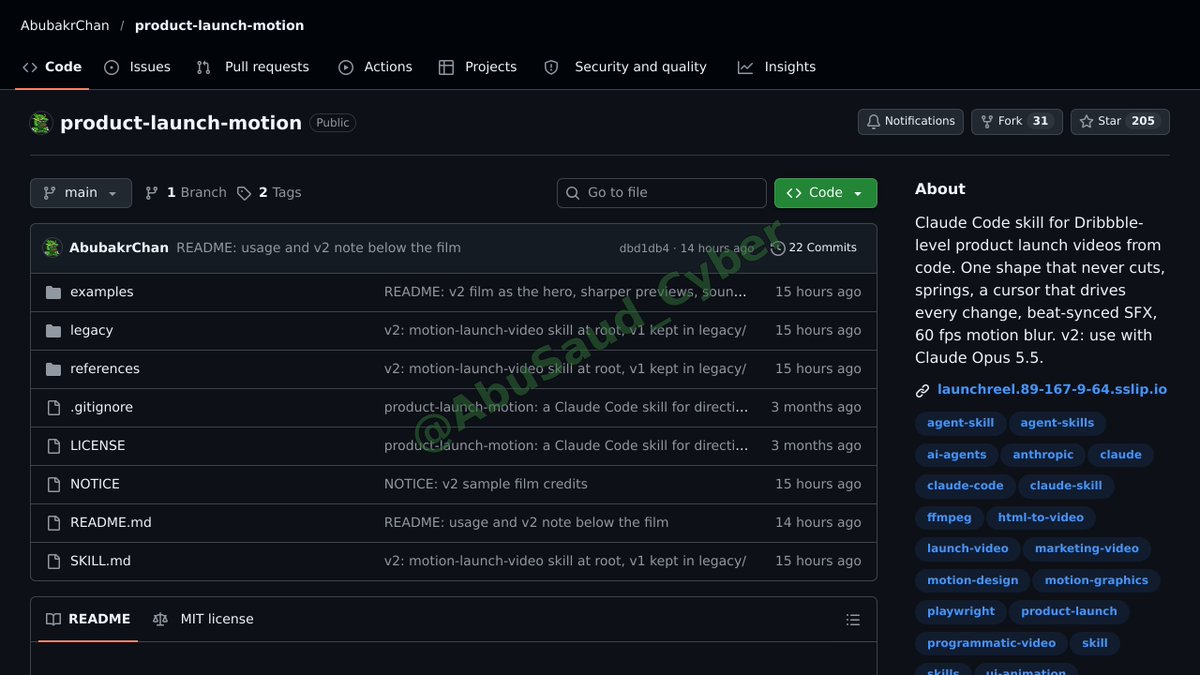This screenshot has height=675, width=1200.
Task: Open the legacy folder icon
Action: coord(54,331)
